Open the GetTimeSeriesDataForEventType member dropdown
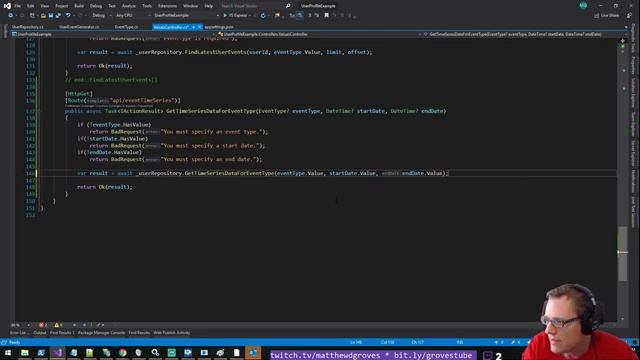The image size is (640, 360). 524,34
